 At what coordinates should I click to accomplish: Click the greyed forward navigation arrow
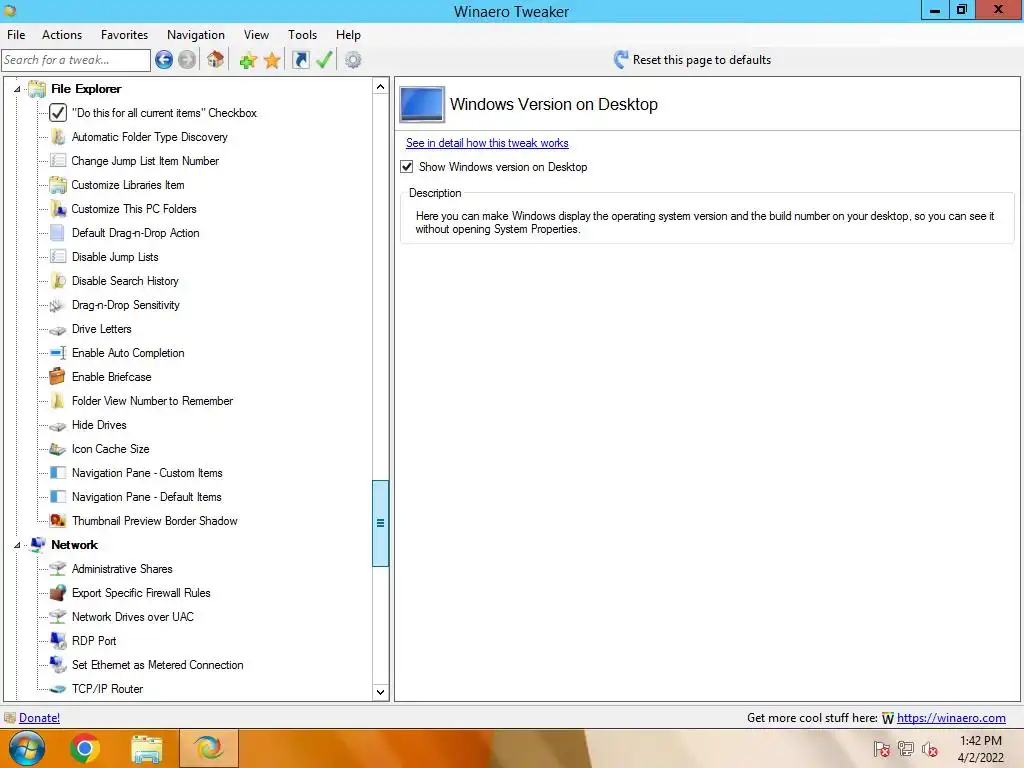pyautogui.click(x=187, y=60)
